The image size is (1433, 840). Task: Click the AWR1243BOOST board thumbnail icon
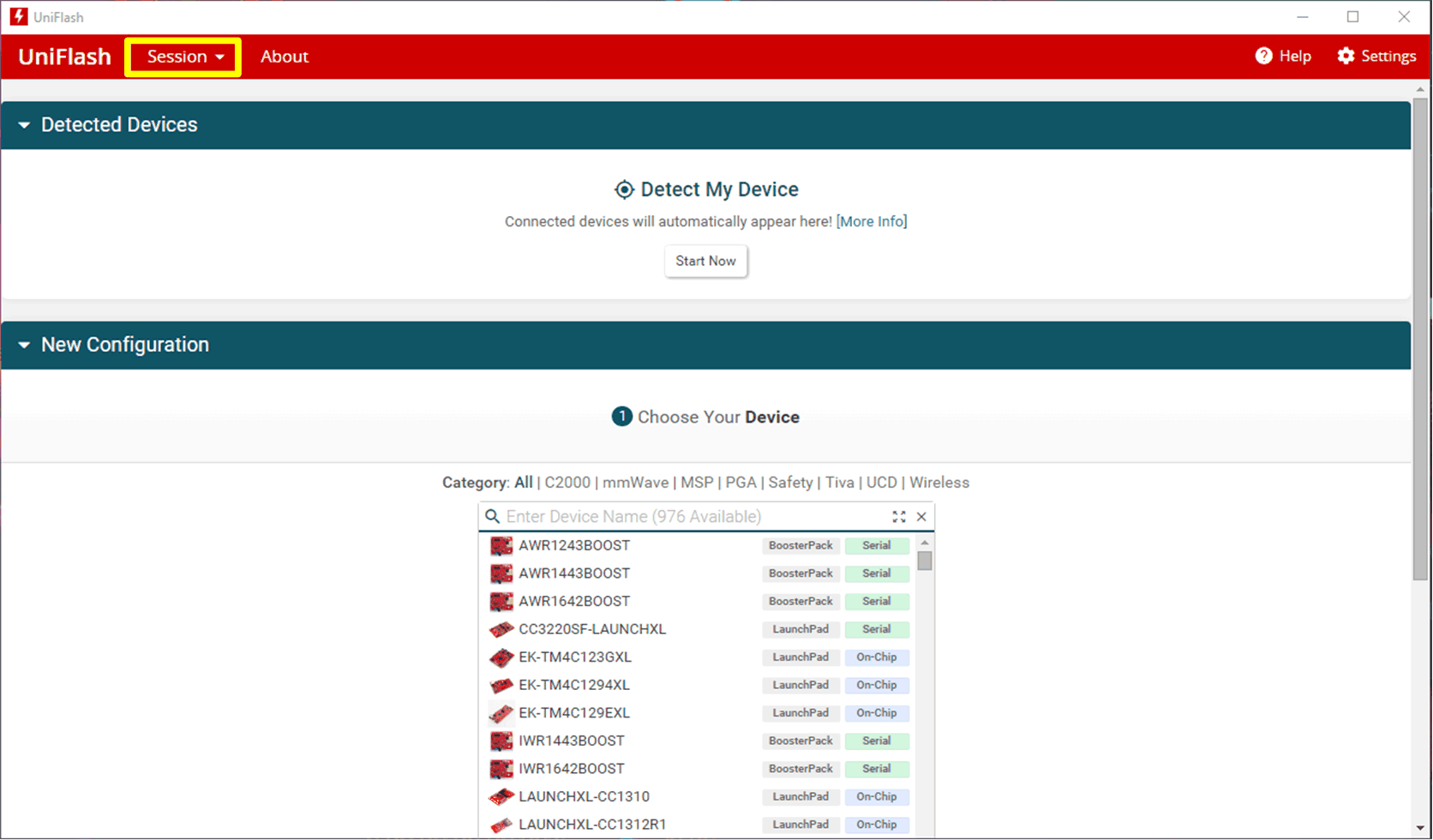click(x=501, y=546)
